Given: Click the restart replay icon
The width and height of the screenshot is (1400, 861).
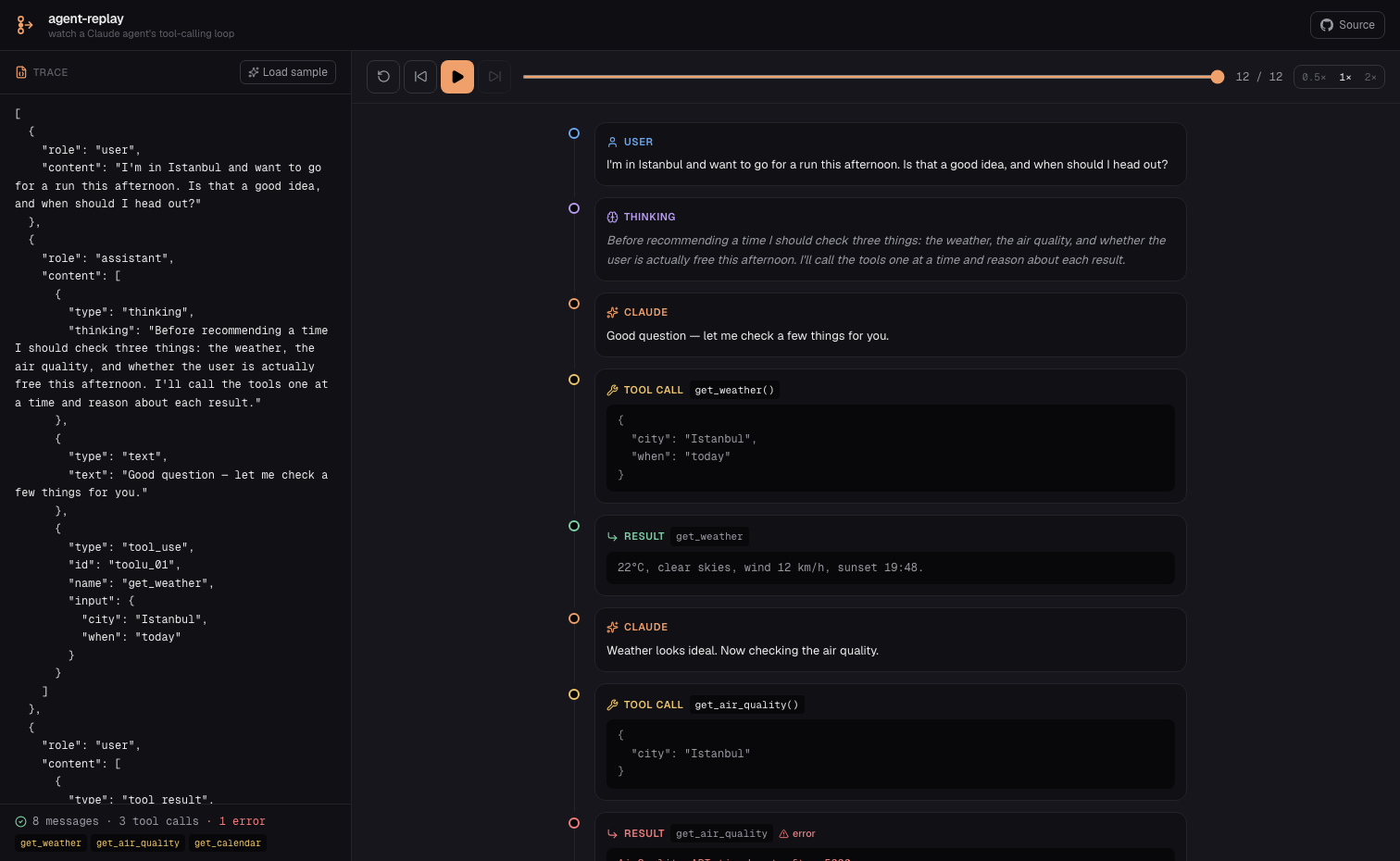Looking at the screenshot, I should pos(383,77).
